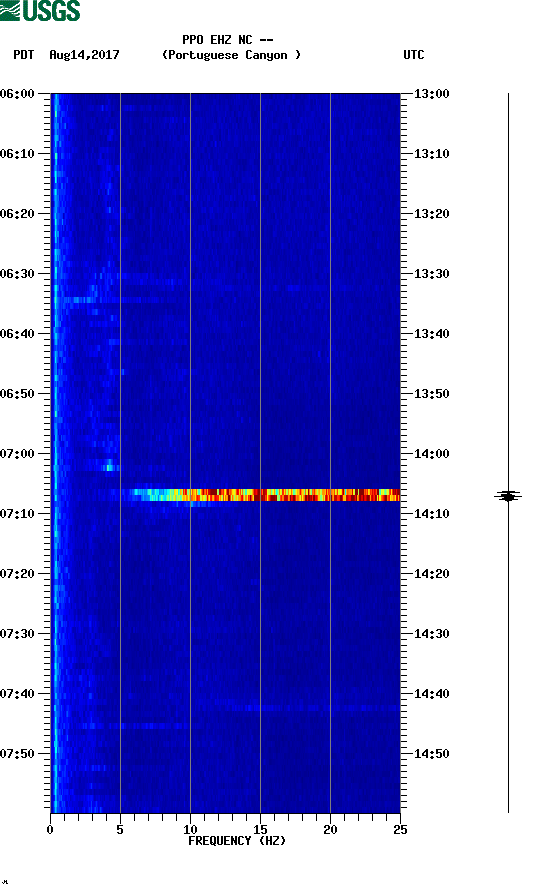Image resolution: width=552 pixels, height=893 pixels.
Task: Click the '0' frequency axis label
Action: 50,830
